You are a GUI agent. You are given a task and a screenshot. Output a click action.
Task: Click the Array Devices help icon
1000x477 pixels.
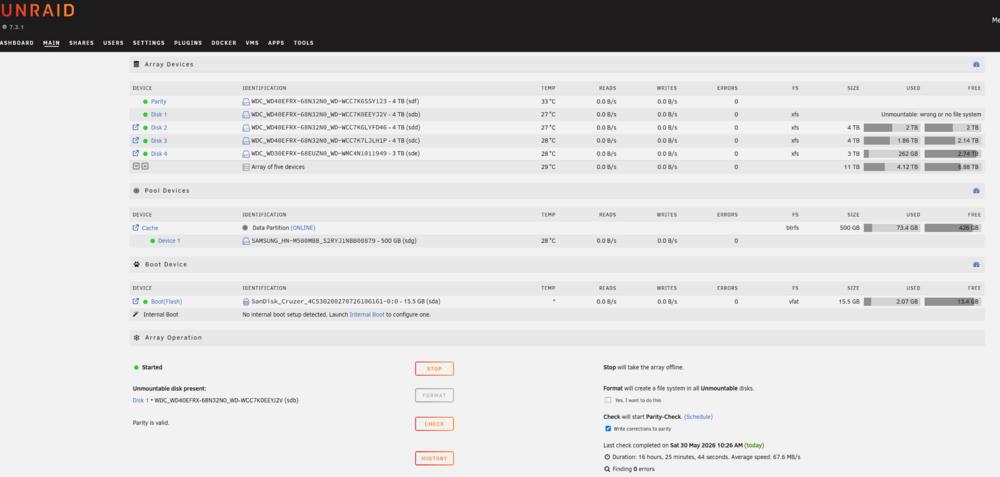coord(976,64)
